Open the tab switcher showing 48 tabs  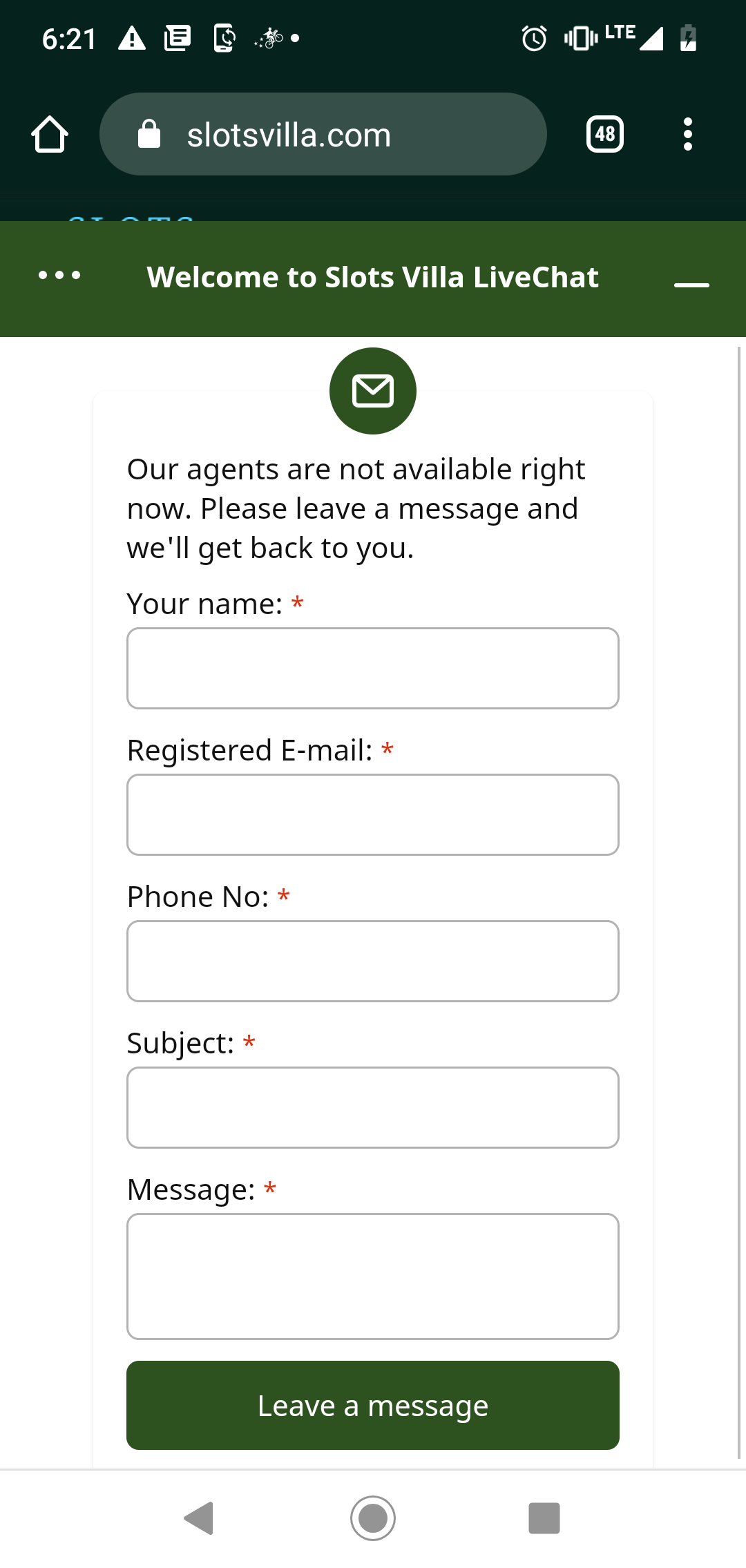pos(604,134)
